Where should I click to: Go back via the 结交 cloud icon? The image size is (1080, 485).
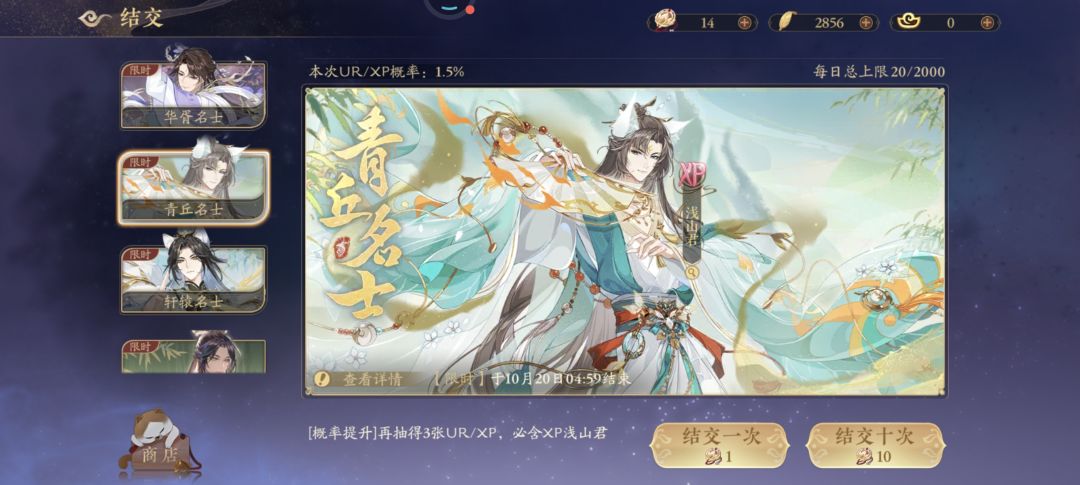[95, 19]
